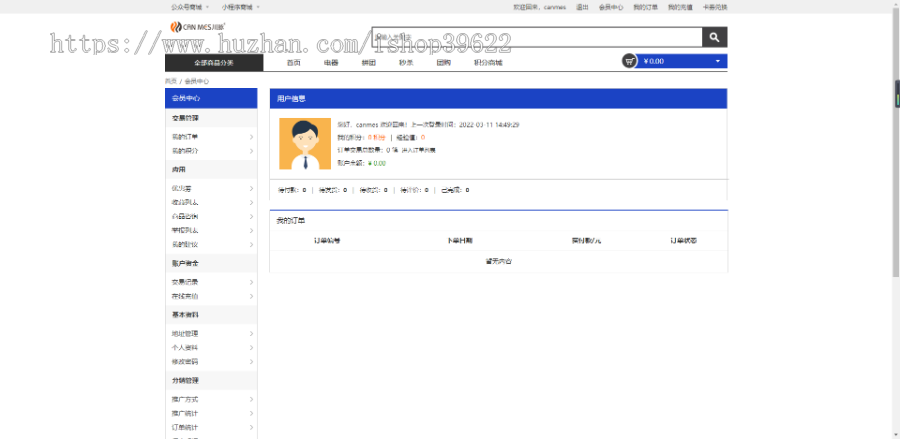Click chevron beside 我的订单 in sidebar
This screenshot has width=900, height=439.
coord(251,137)
